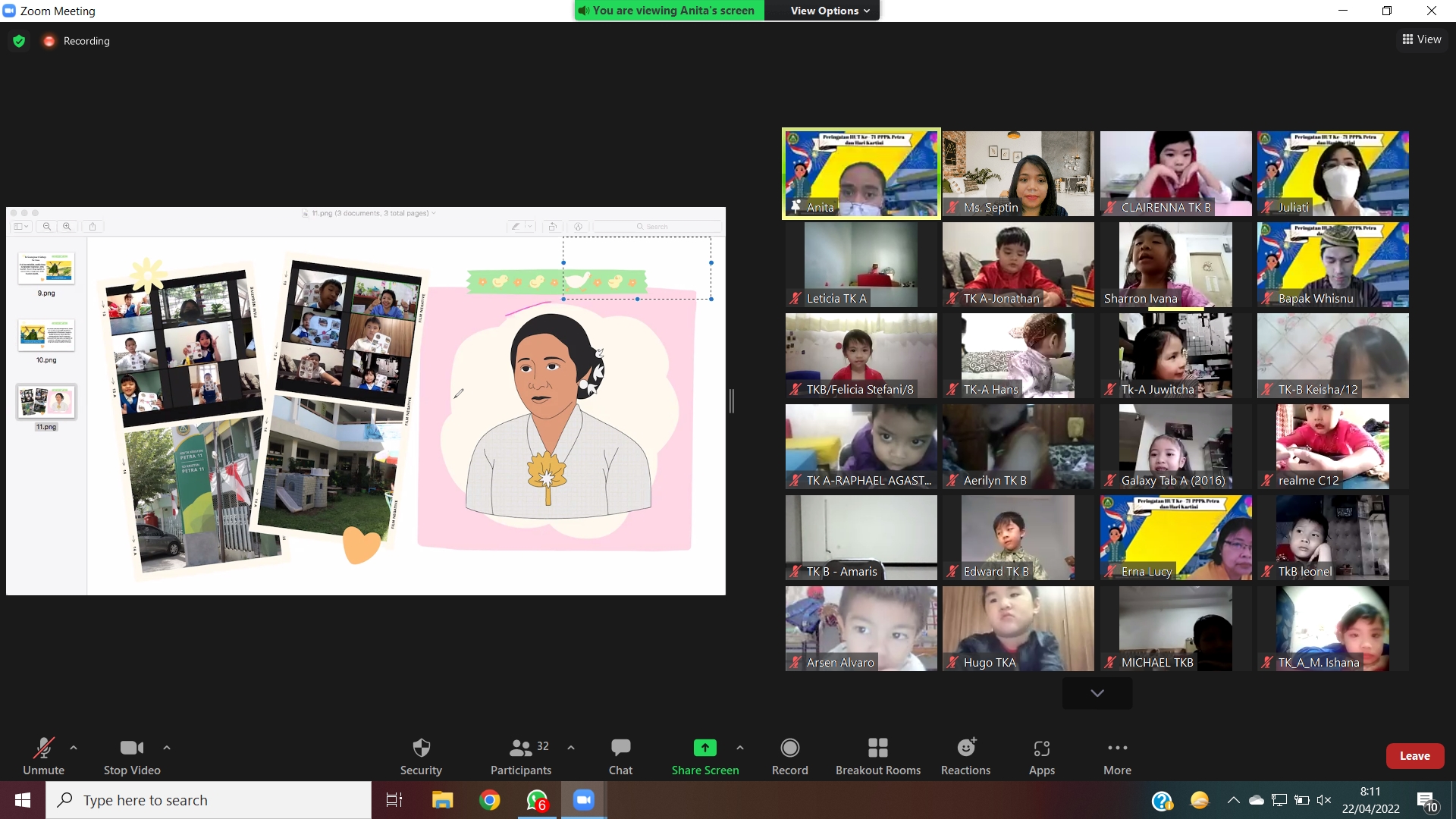Click the Hugo TKA video tile

(x=1018, y=629)
